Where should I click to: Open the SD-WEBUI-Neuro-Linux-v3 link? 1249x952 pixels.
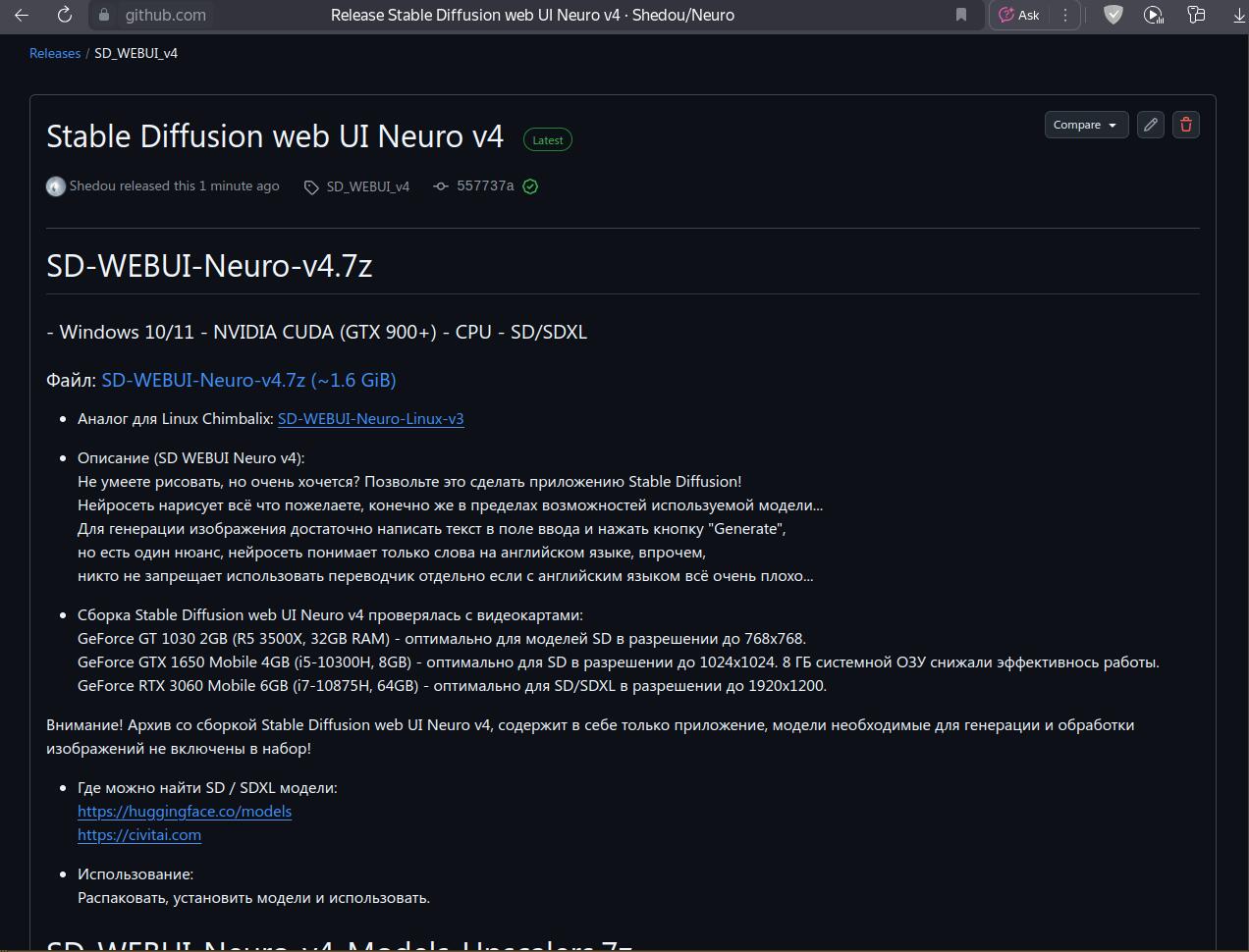click(371, 418)
